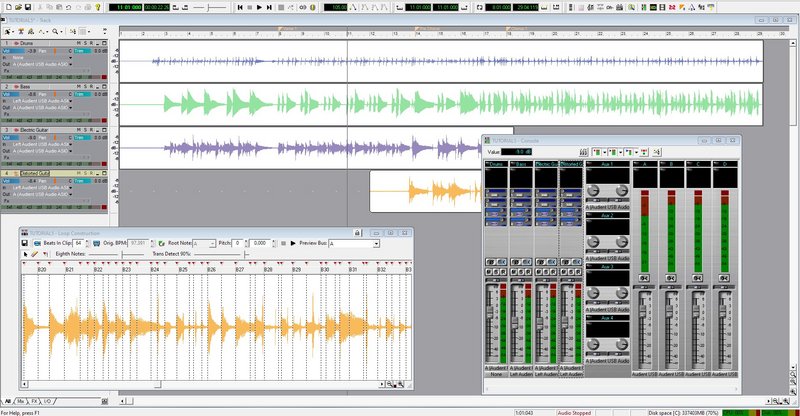The height and width of the screenshot is (416, 800).
Task: Mute the Drums channel in the Console
Action: [489, 272]
